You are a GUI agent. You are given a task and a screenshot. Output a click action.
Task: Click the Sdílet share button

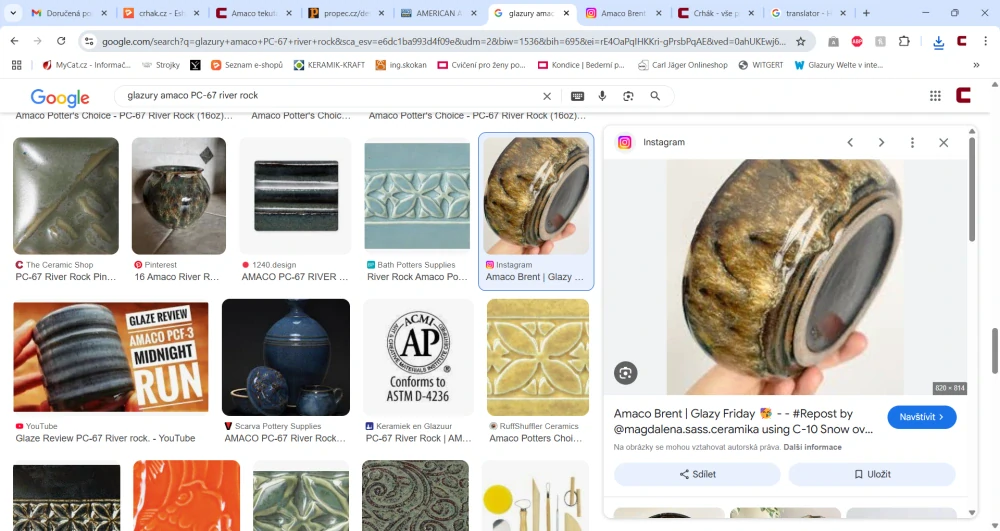(697, 474)
